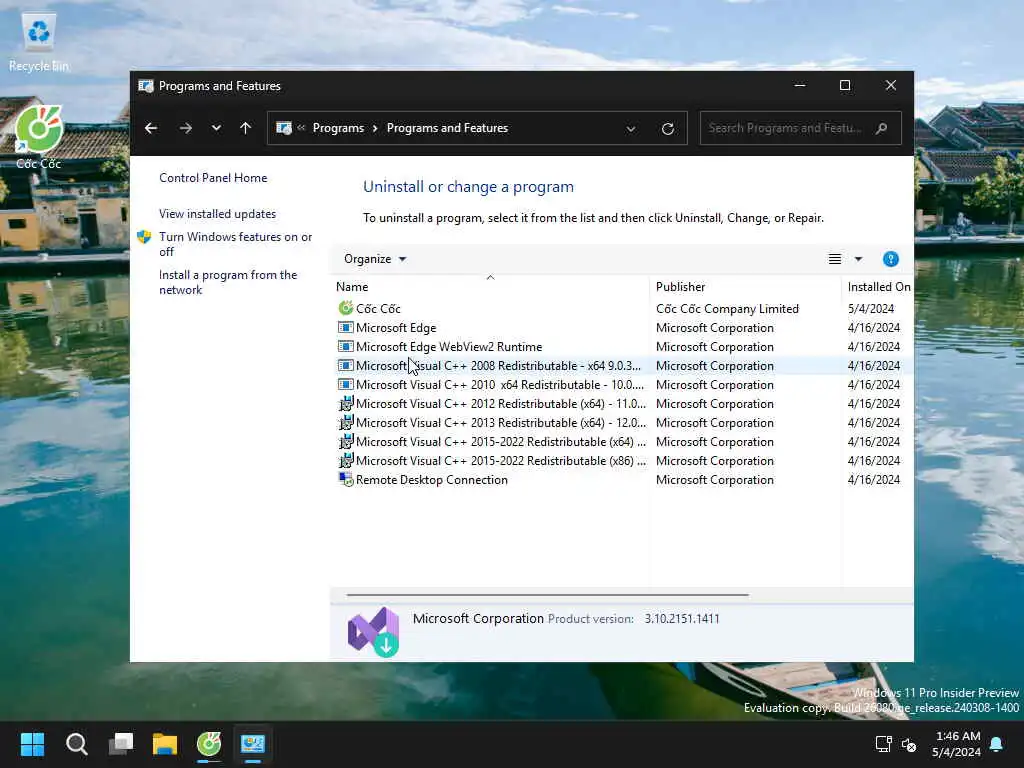Expand the more view options arrow
This screenshot has height=768, width=1024.
tap(859, 259)
